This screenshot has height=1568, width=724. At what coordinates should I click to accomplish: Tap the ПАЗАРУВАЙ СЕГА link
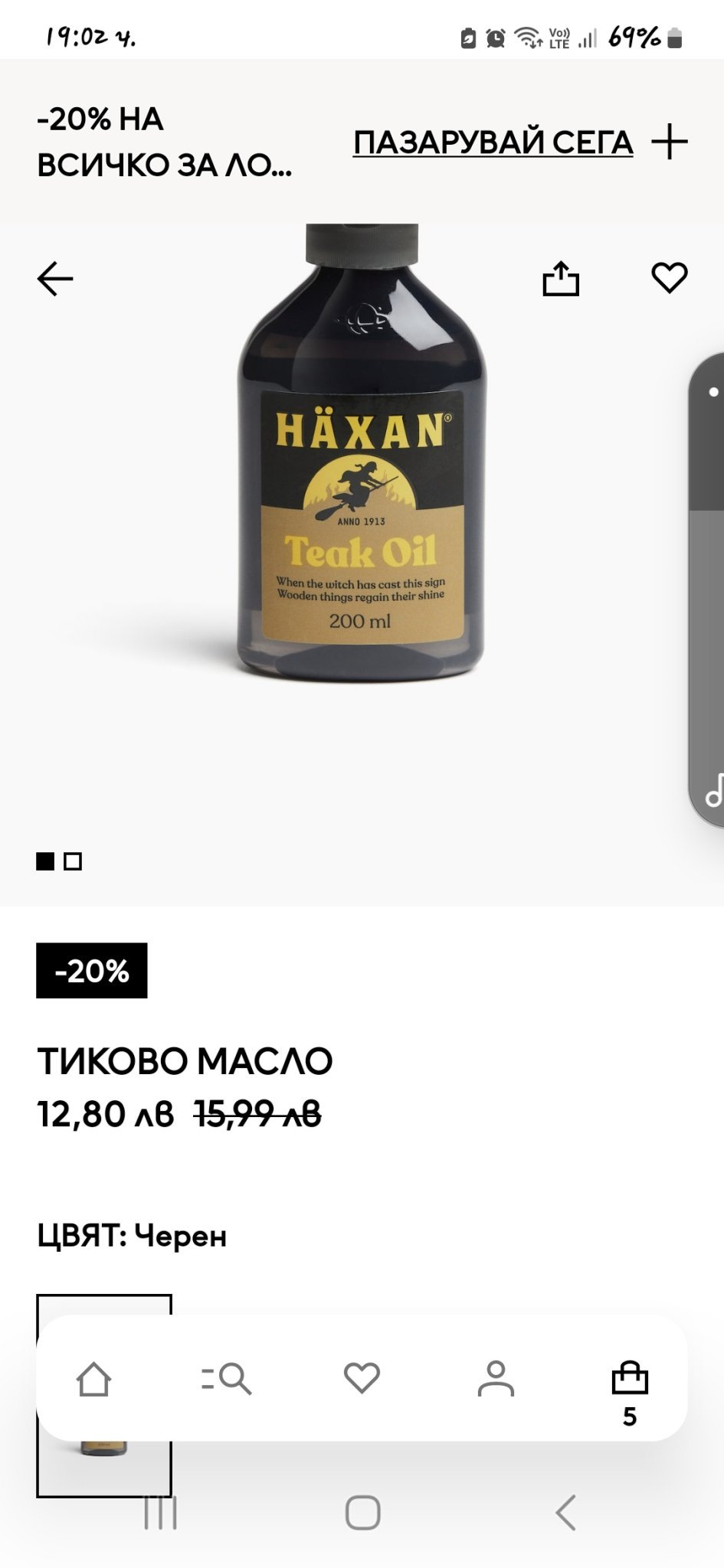[x=493, y=142]
